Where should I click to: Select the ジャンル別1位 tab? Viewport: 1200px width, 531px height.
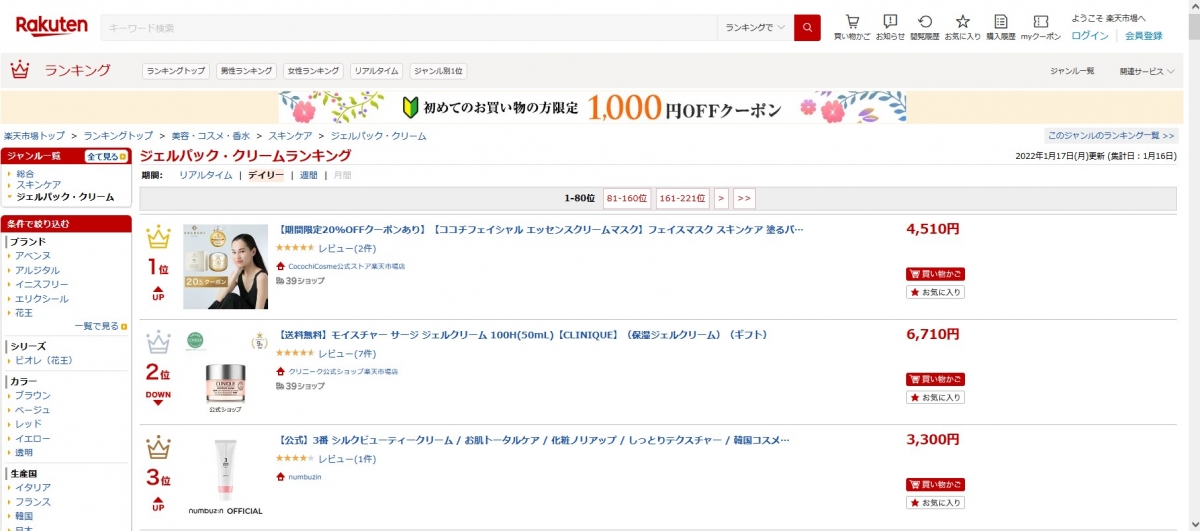(x=438, y=71)
